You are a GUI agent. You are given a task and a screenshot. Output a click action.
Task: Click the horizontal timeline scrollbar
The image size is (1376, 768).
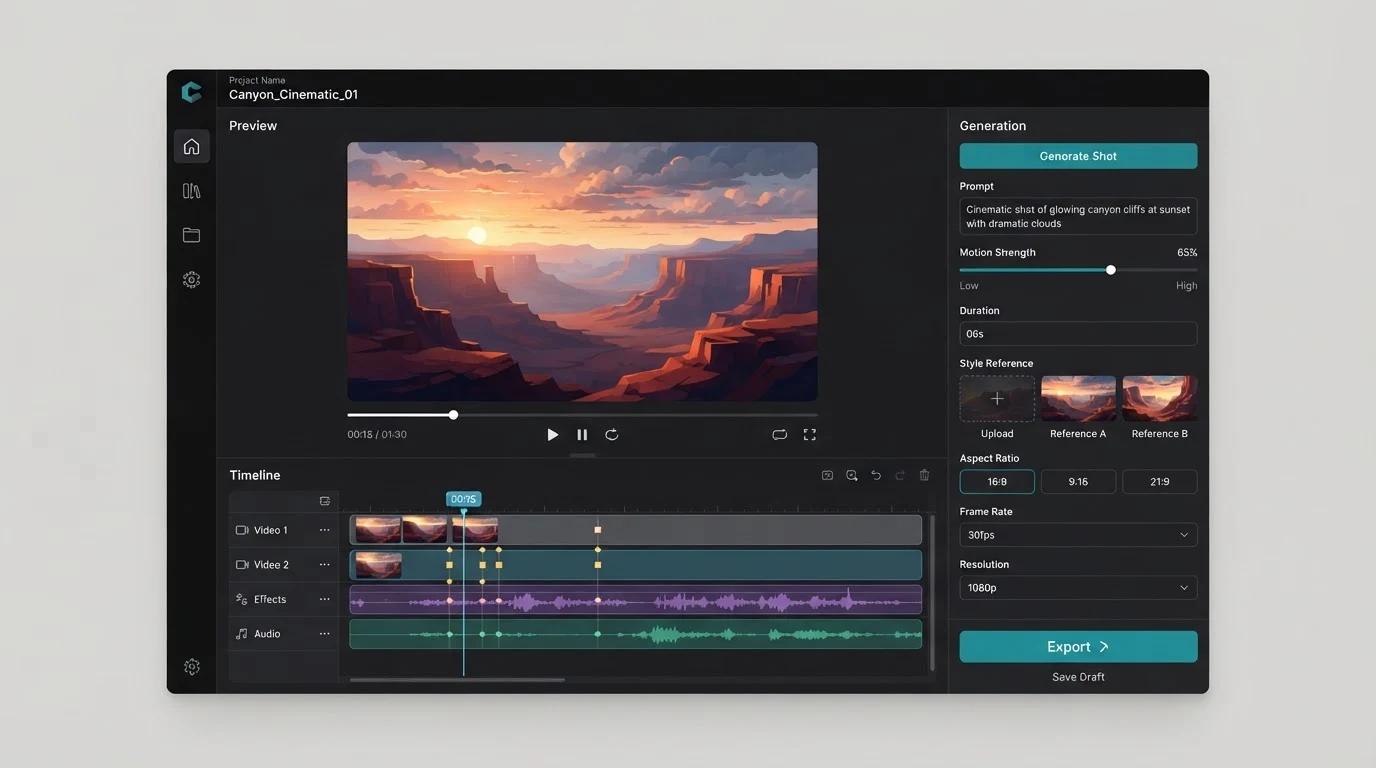(457, 680)
